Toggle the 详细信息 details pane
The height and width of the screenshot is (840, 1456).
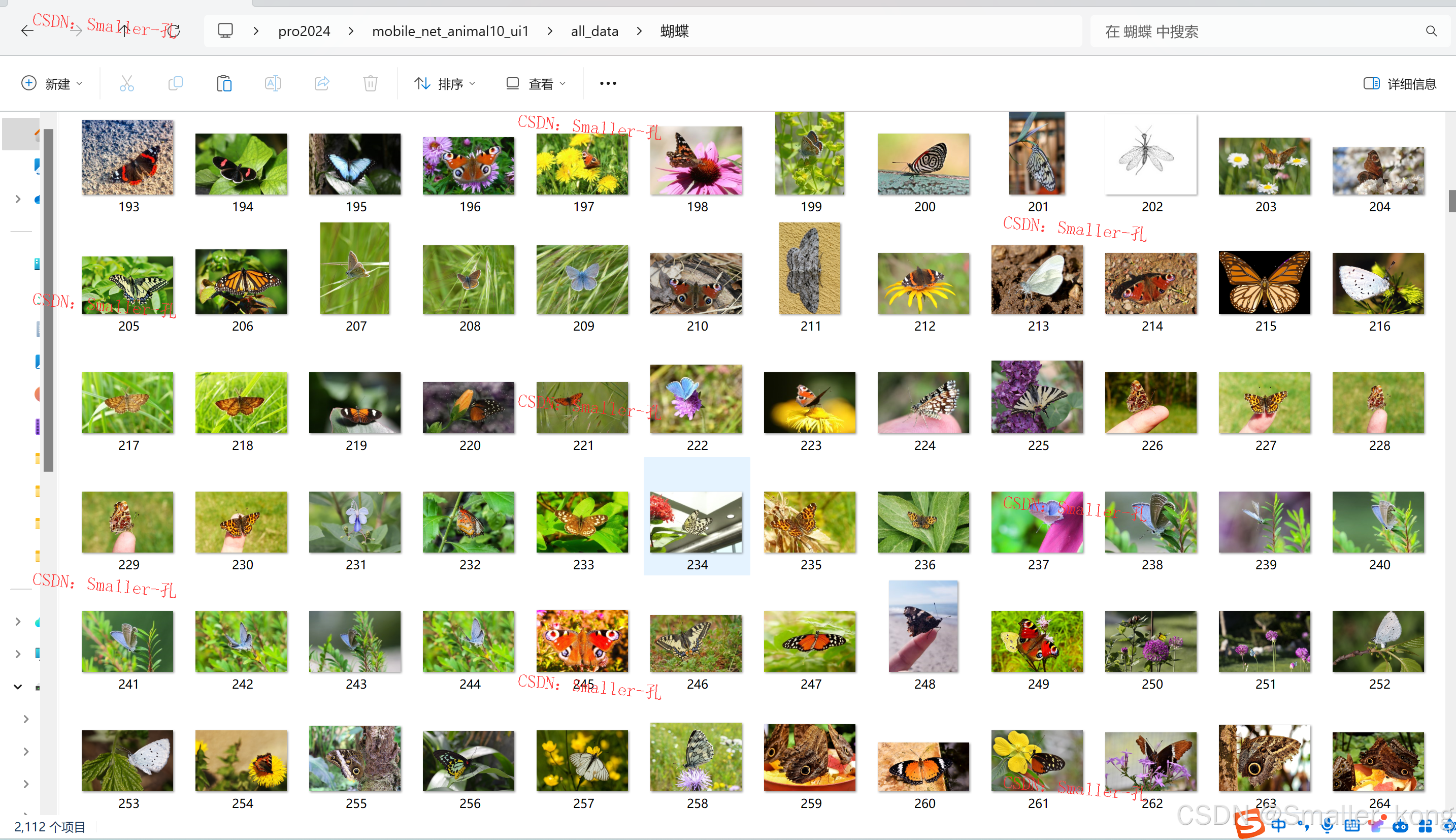click(x=1400, y=84)
